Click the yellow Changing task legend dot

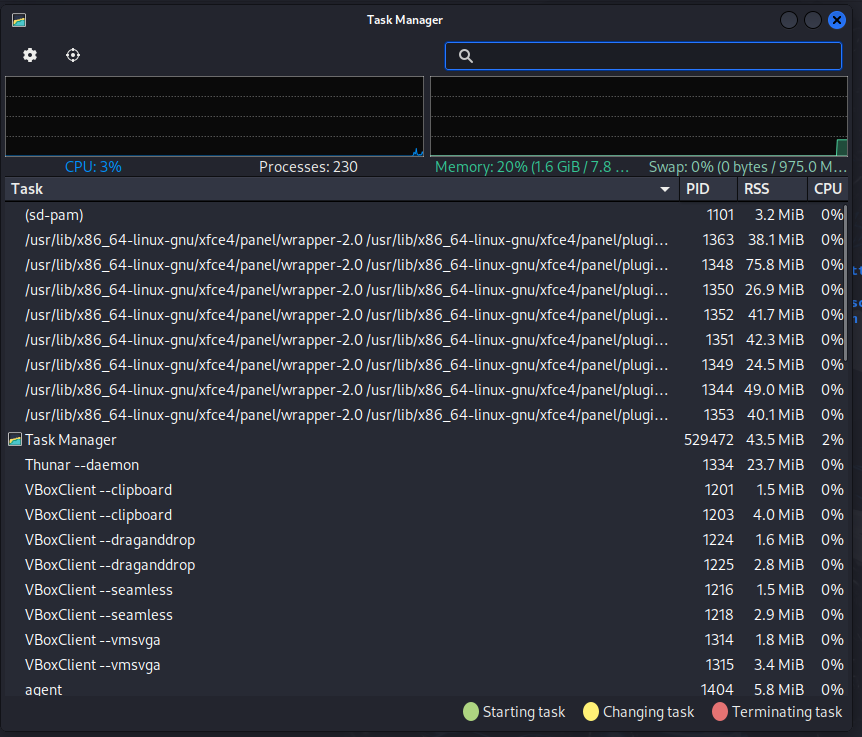click(x=591, y=712)
